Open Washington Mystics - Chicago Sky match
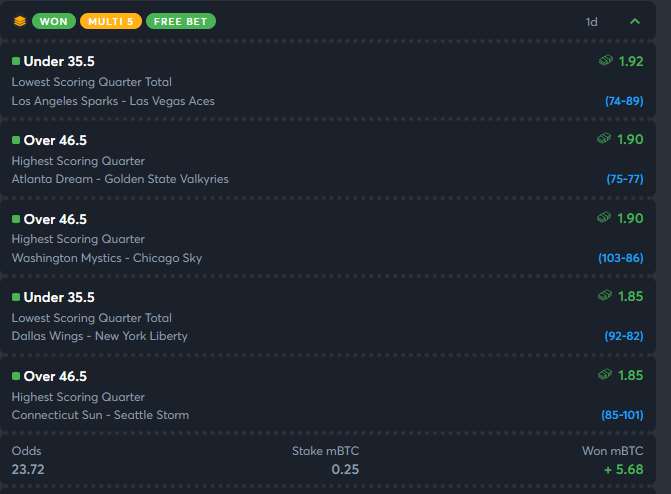This screenshot has width=671, height=494. click(107, 258)
